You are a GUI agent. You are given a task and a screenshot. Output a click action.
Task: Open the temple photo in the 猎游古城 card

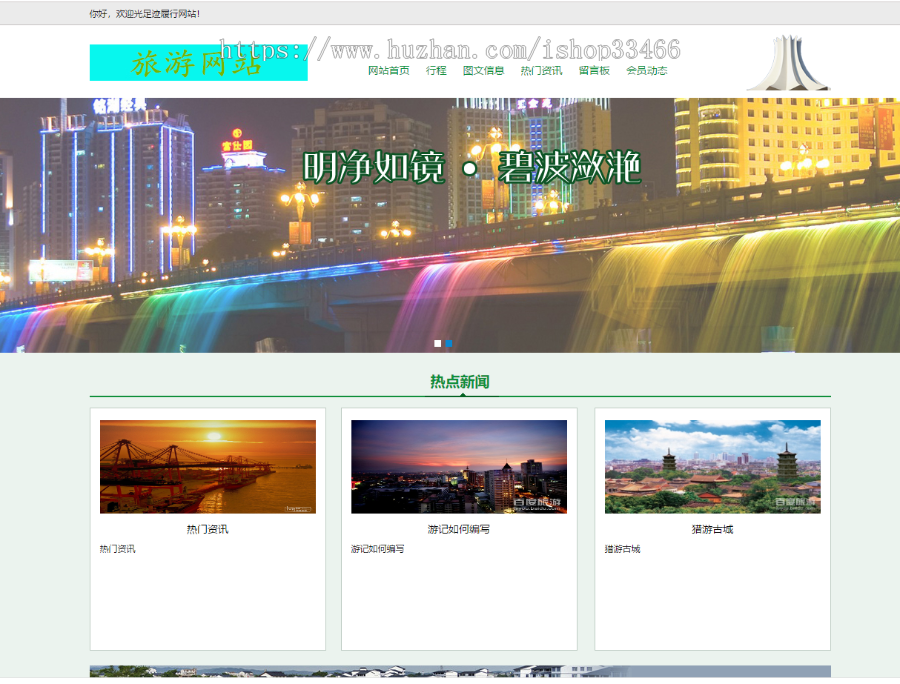click(711, 467)
